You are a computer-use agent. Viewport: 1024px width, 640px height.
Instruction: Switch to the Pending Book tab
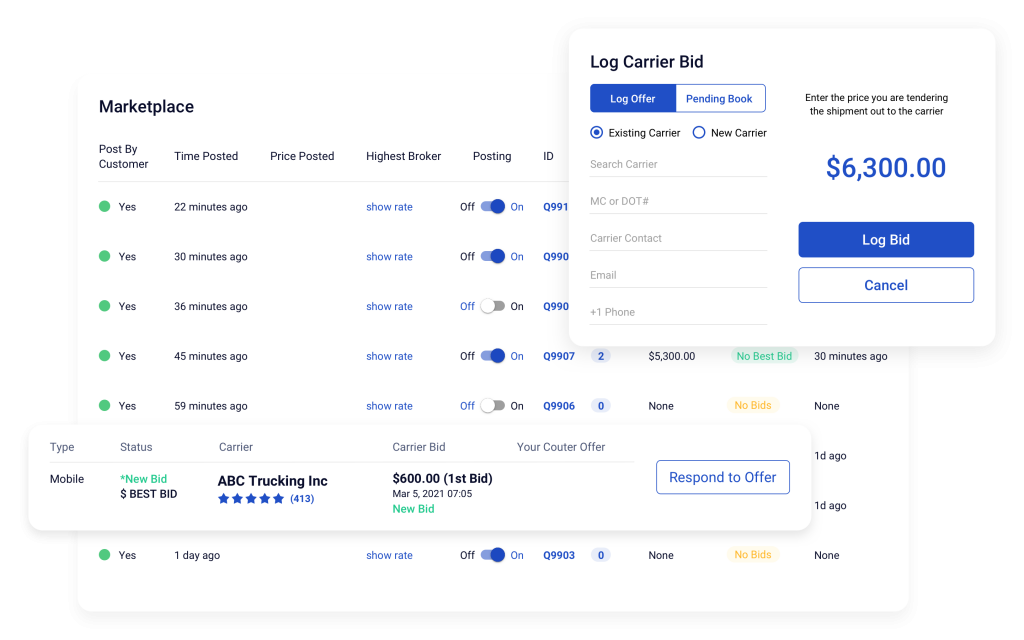[719, 99]
